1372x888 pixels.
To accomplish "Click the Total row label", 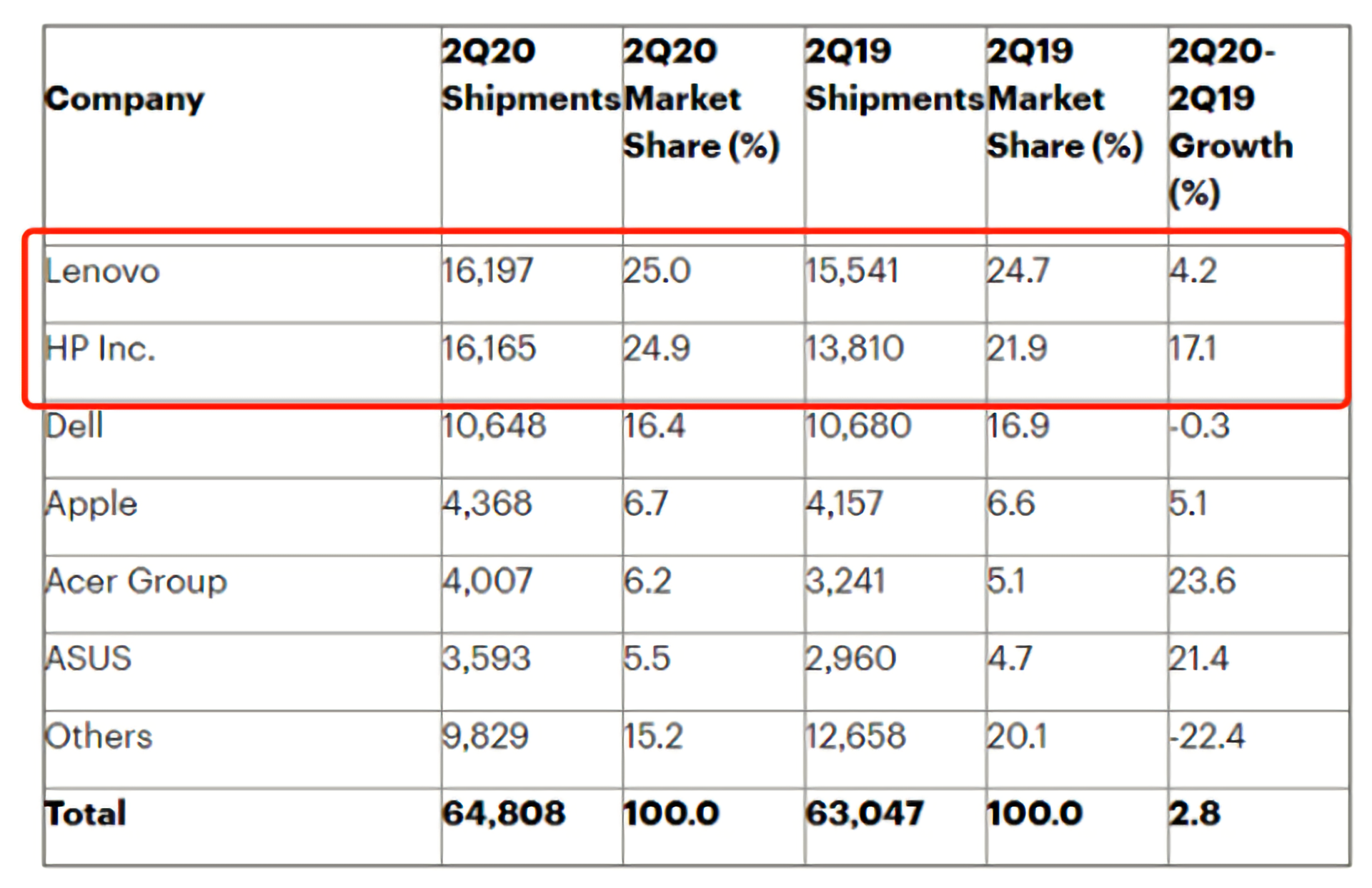I will click(x=86, y=813).
